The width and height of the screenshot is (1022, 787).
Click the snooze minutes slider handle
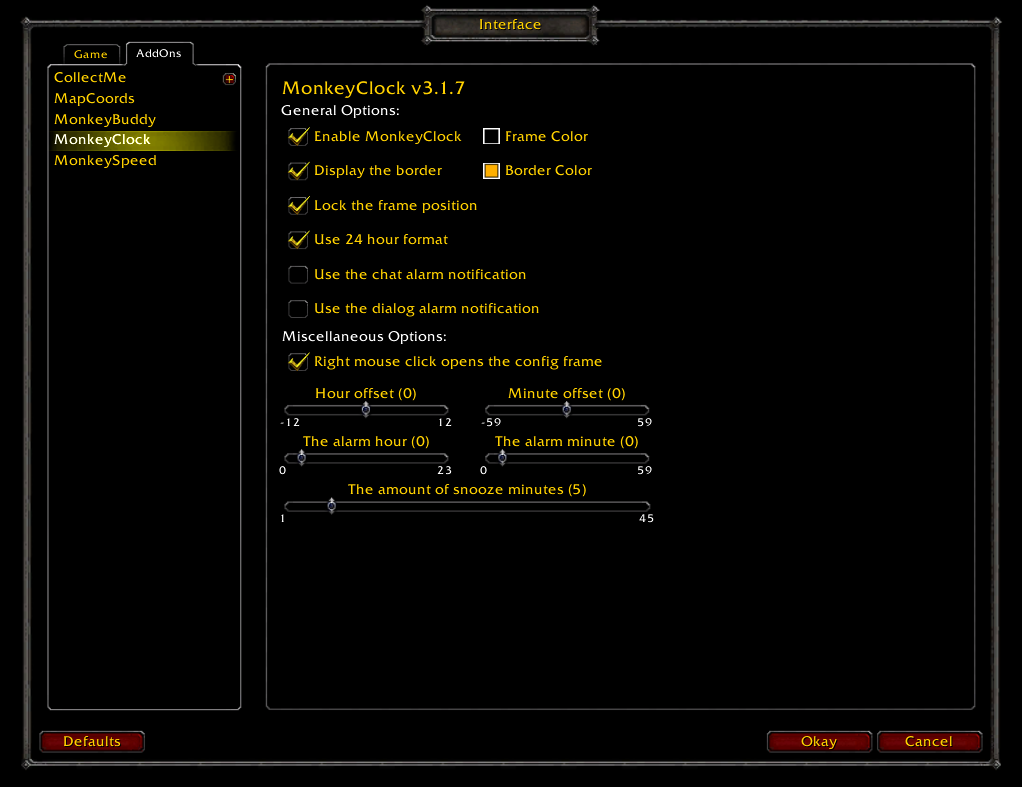331,505
